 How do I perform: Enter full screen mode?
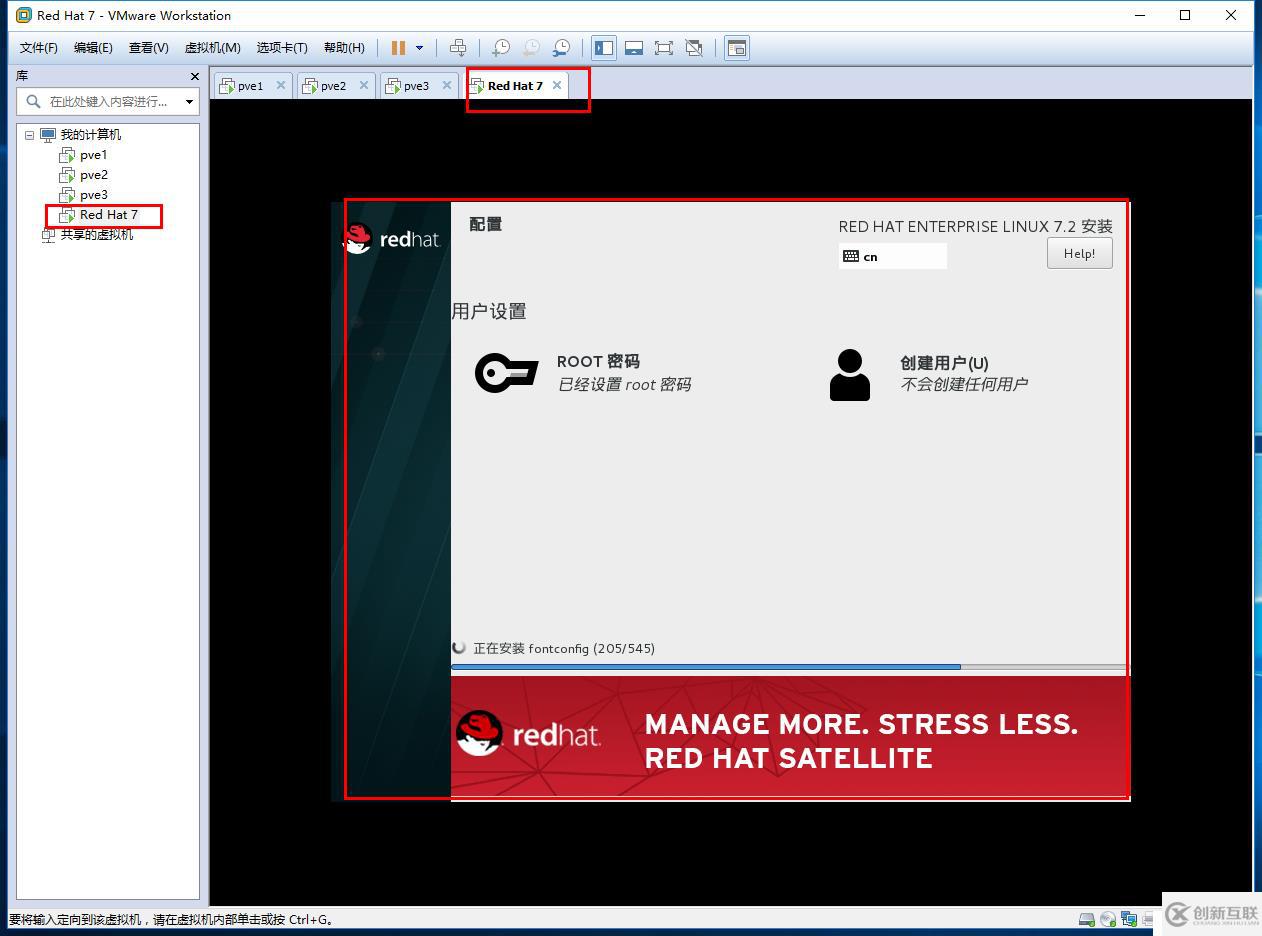(x=663, y=48)
